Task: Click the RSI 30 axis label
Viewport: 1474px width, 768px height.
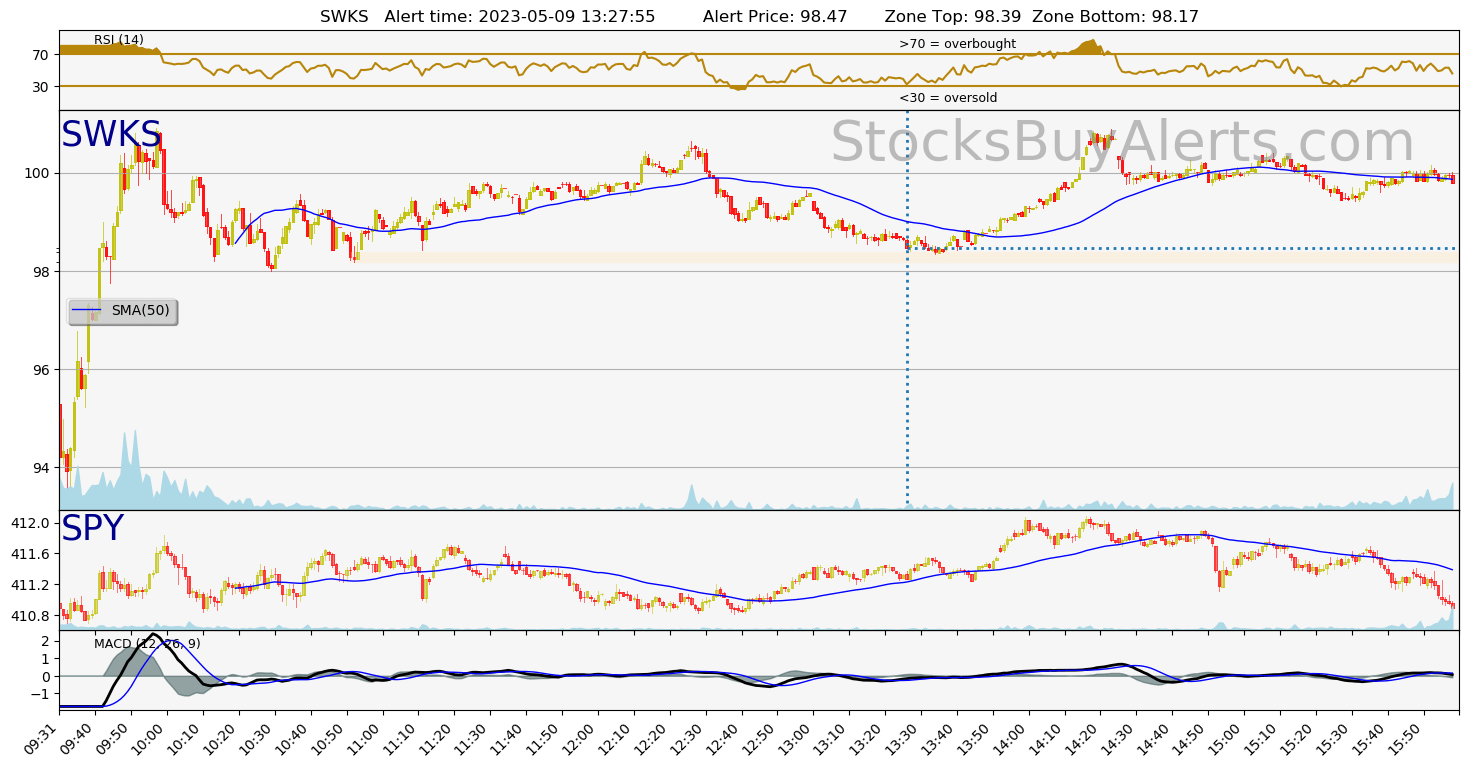Action: coord(41,86)
